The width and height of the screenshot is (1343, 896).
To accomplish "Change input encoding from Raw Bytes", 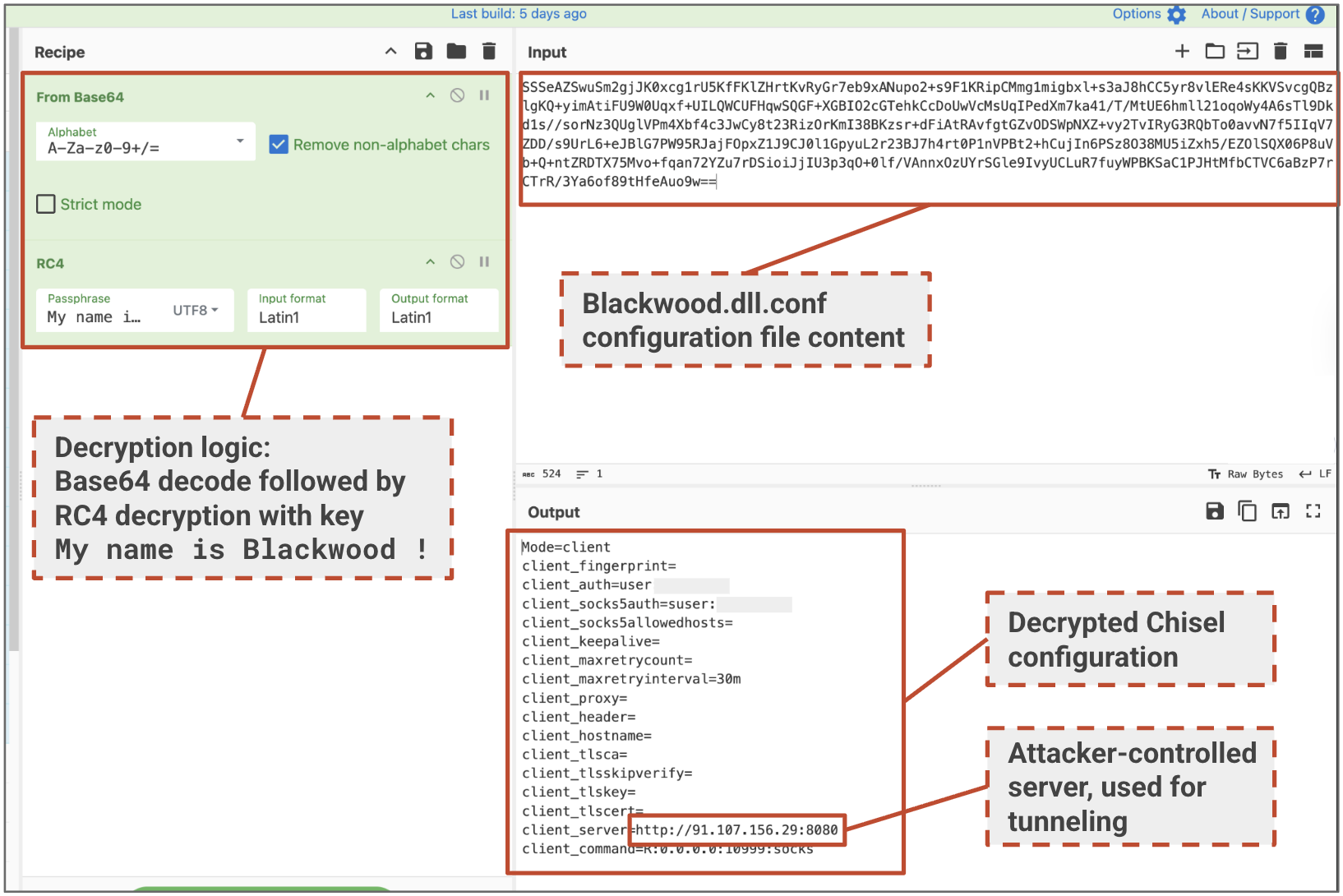I will coord(1245,474).
